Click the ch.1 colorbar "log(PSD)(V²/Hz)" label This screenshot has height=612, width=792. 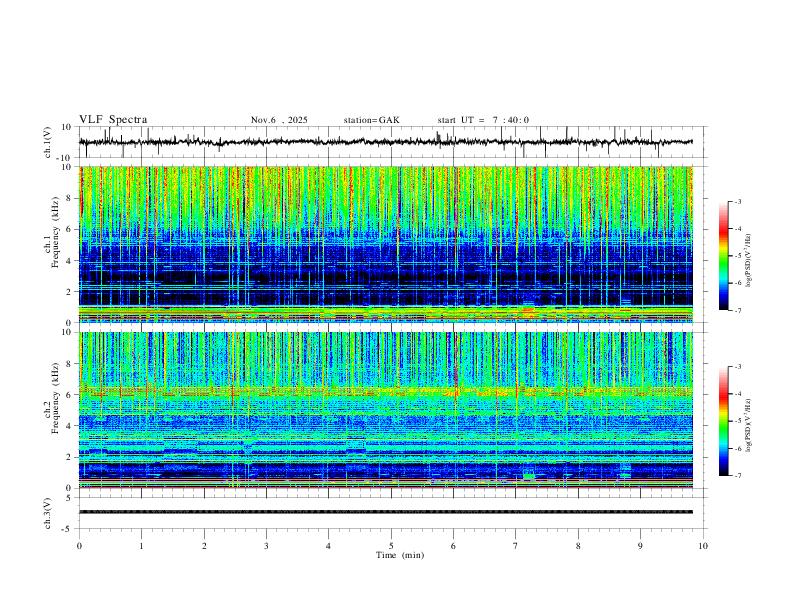pos(748,261)
